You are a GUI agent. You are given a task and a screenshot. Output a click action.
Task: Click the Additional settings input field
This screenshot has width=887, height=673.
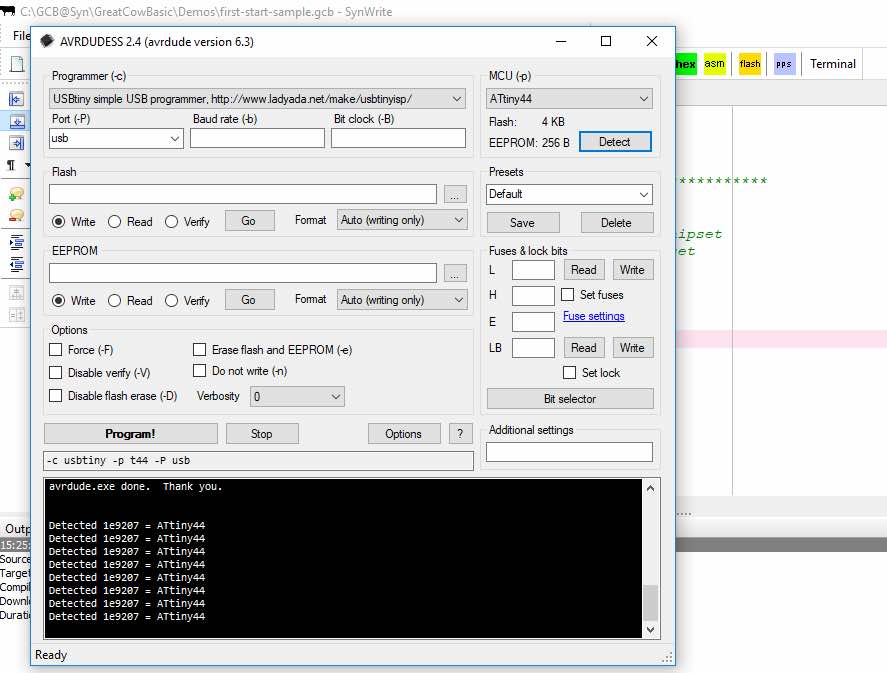[569, 452]
